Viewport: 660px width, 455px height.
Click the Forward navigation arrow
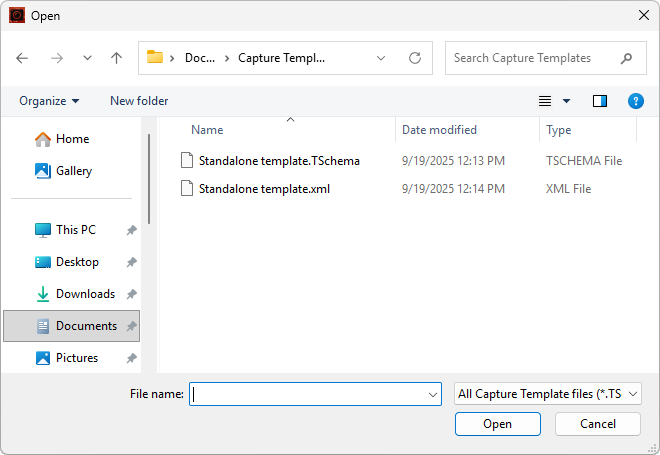[x=57, y=58]
